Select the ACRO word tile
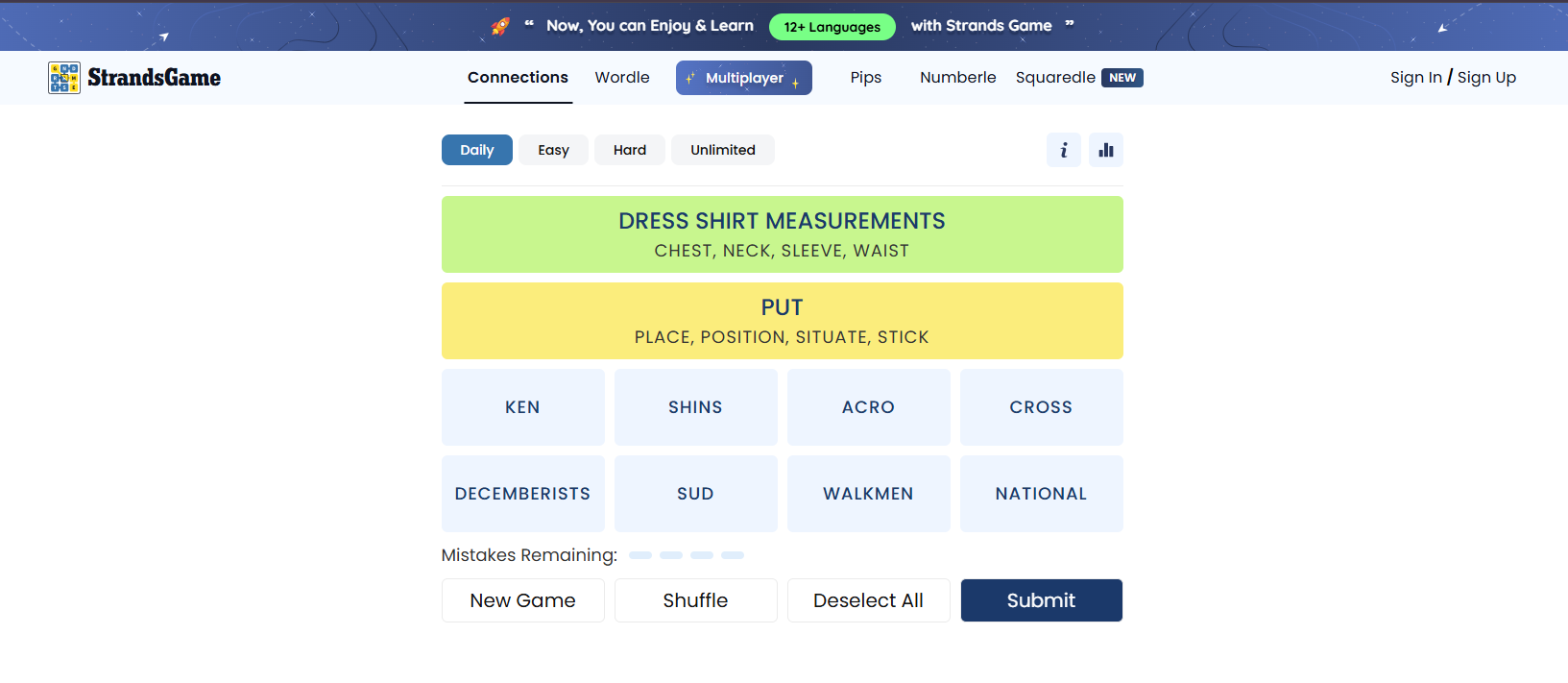This screenshot has height=683, width=1568. pos(869,407)
